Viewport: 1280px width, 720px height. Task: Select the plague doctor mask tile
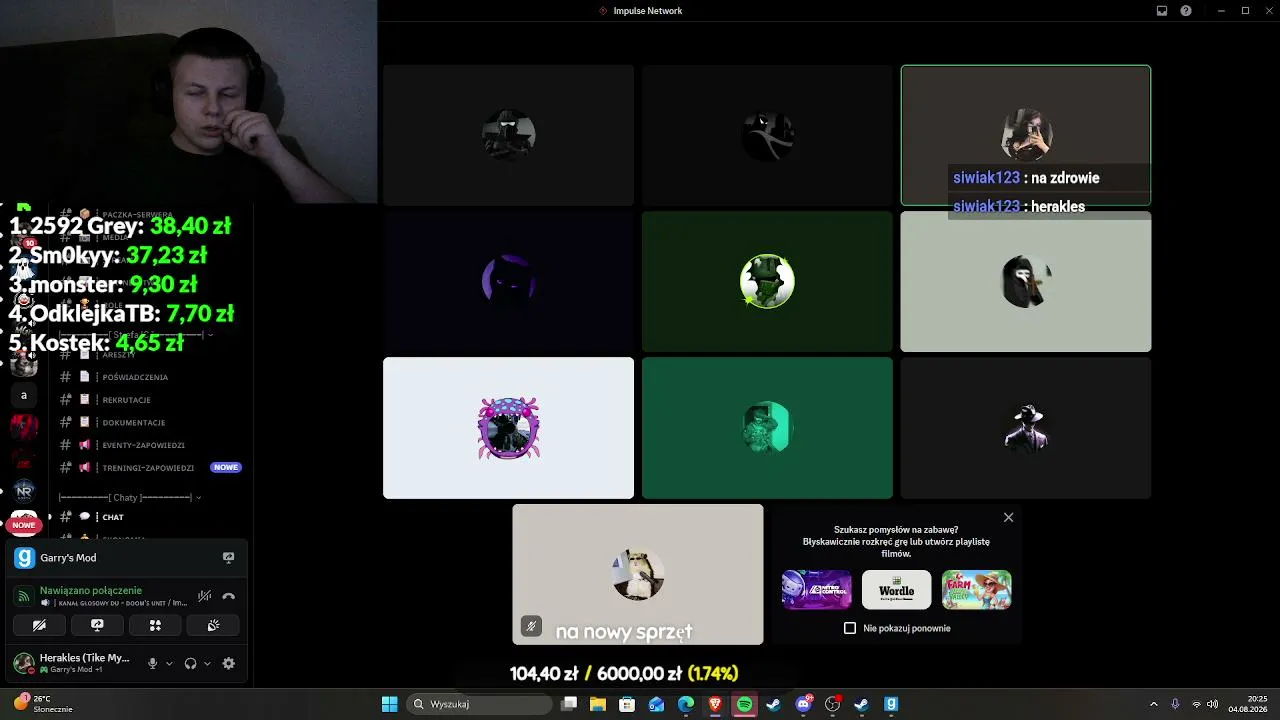point(1026,281)
